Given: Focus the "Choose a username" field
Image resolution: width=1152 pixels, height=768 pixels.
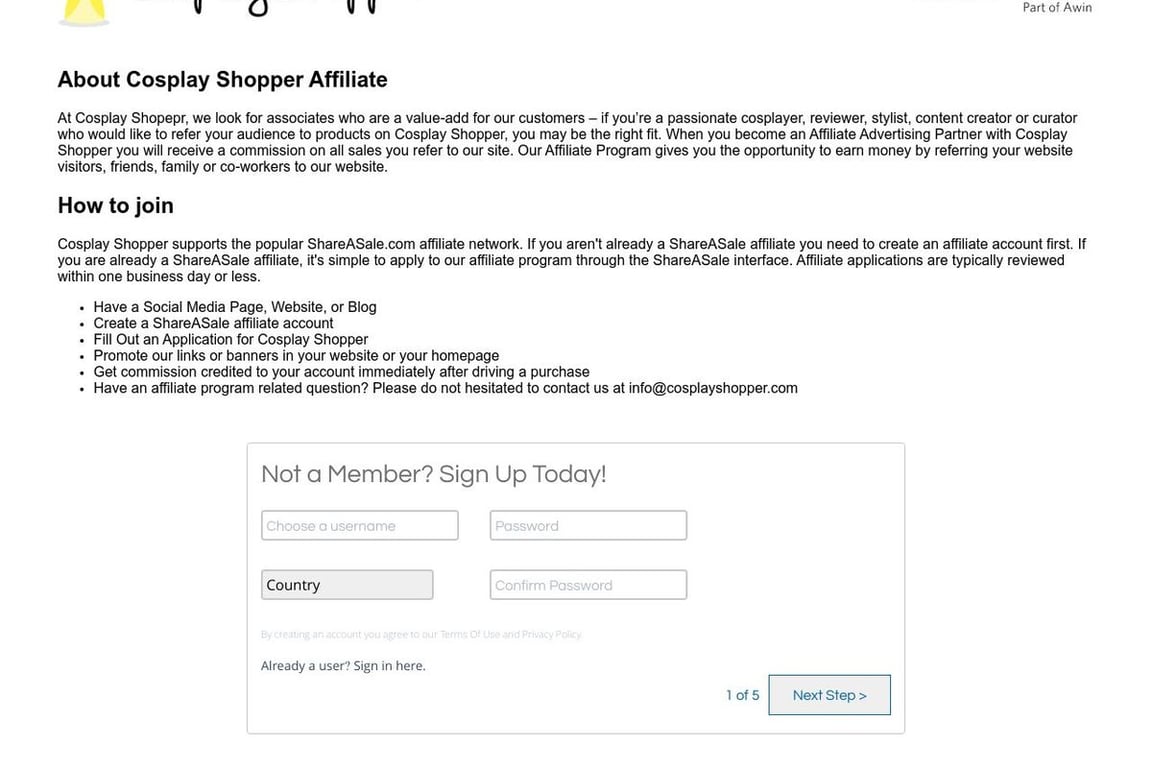Looking at the screenshot, I should point(359,526).
